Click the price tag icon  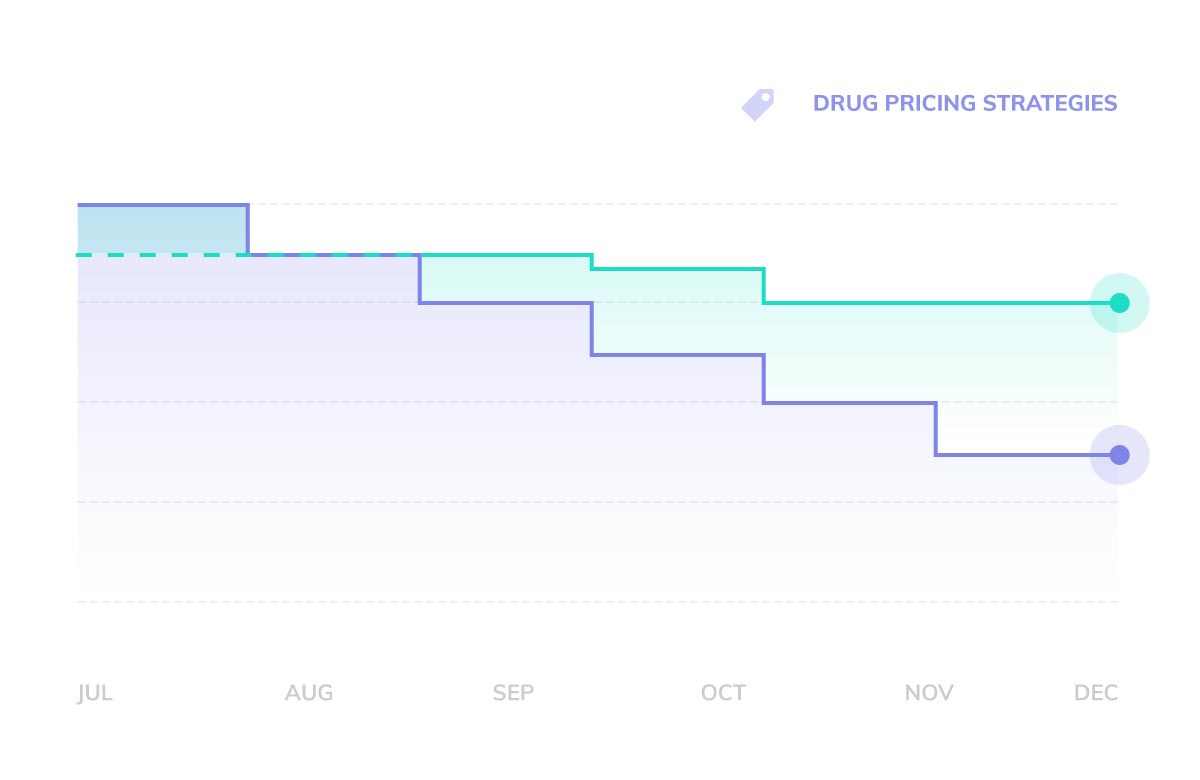click(x=758, y=104)
